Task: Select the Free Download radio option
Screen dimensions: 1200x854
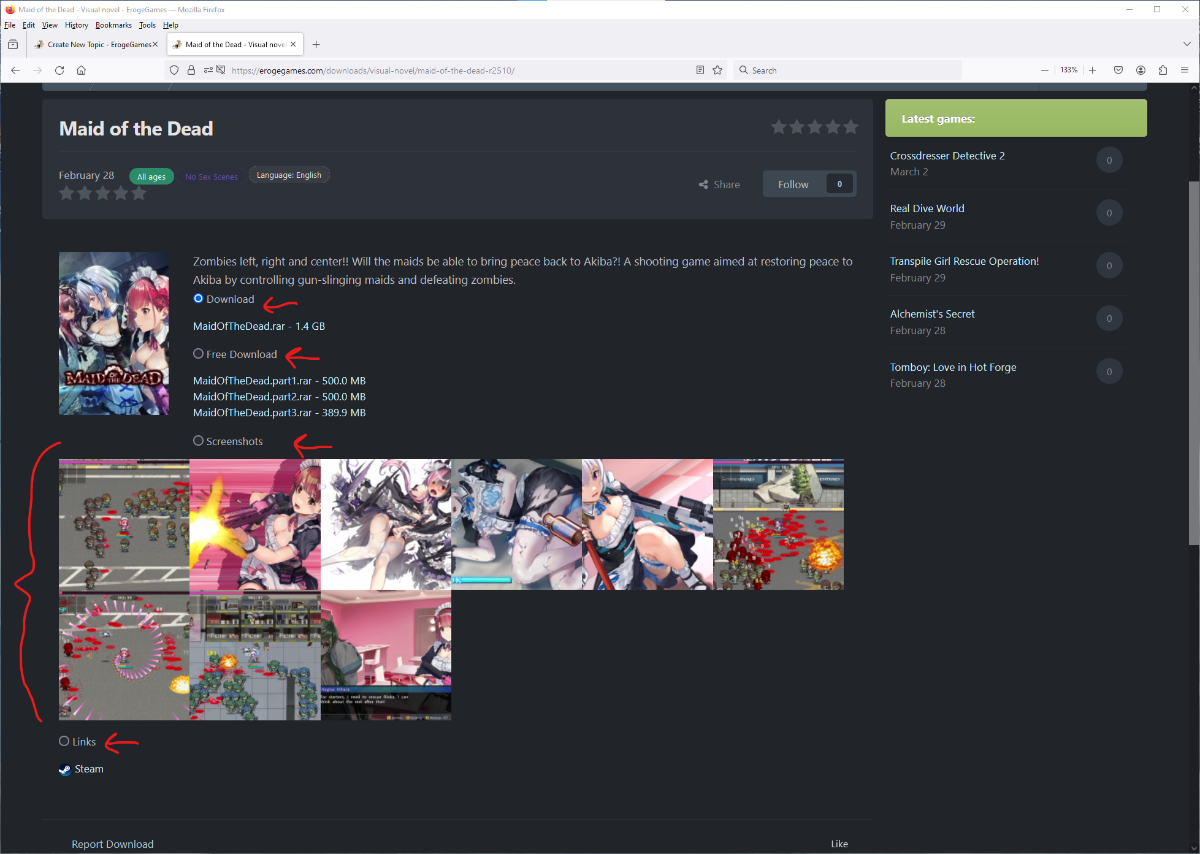Action: [x=198, y=354]
